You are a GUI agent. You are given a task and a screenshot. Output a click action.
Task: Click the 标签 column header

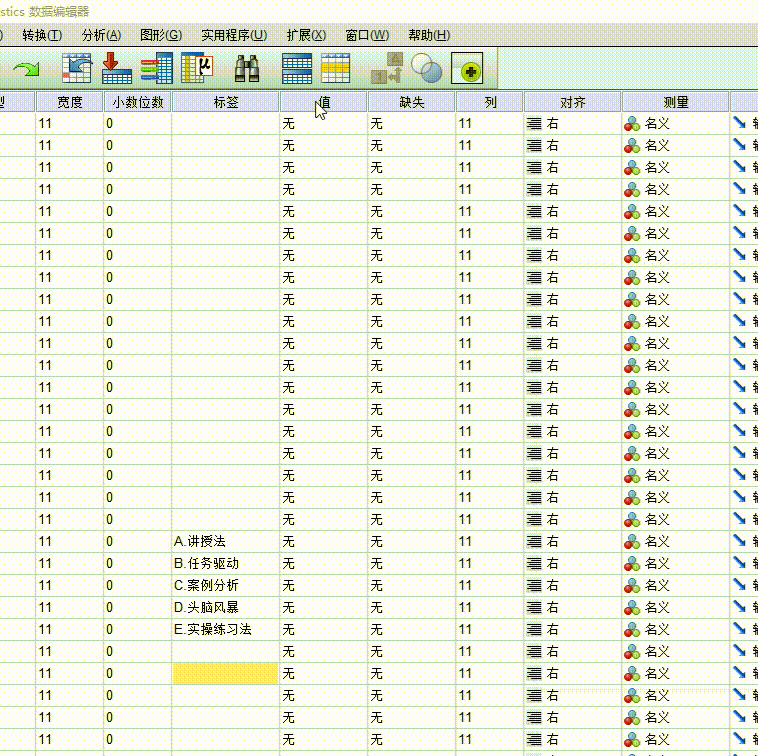point(225,102)
